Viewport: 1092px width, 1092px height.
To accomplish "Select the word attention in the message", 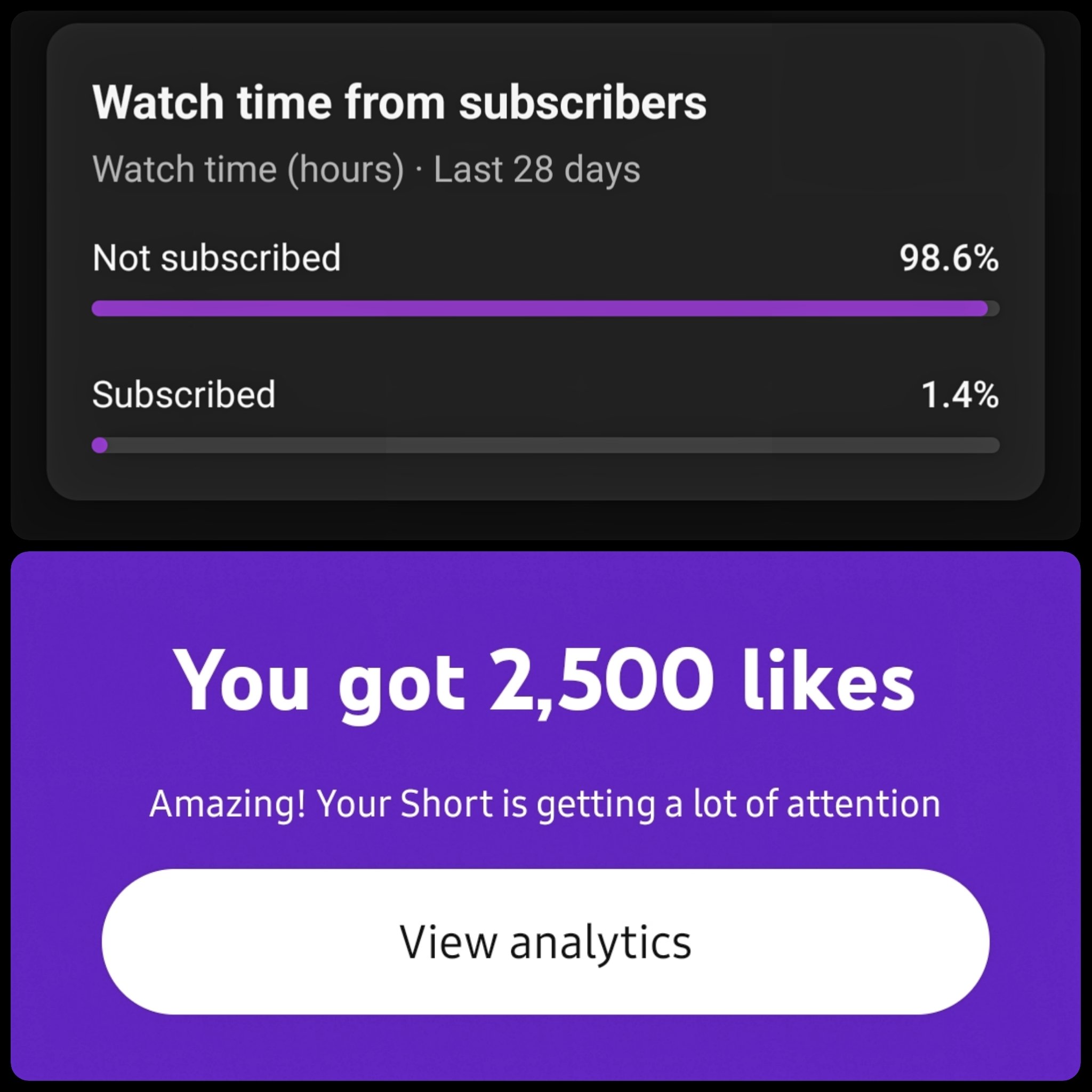I will point(863,803).
